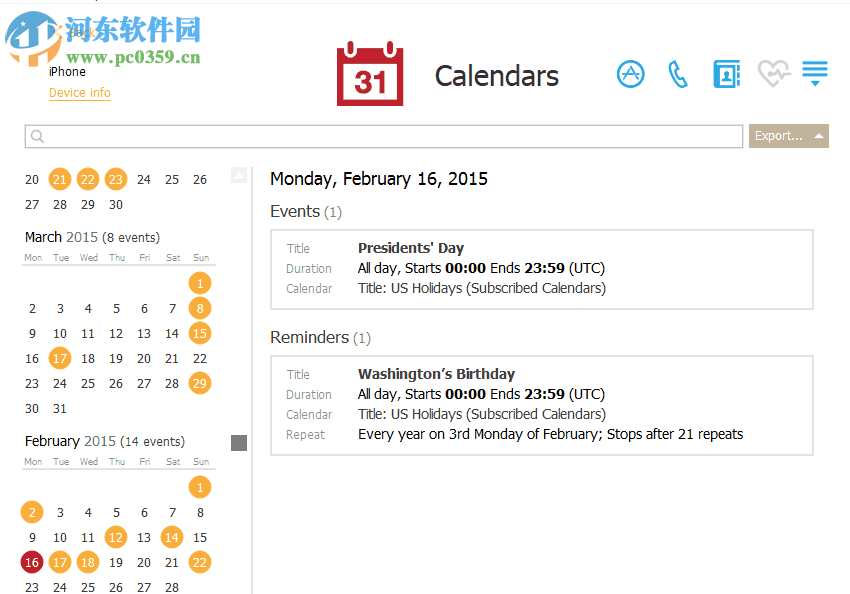
Task: Click the February 2015 month heading
Action: [x=70, y=441]
